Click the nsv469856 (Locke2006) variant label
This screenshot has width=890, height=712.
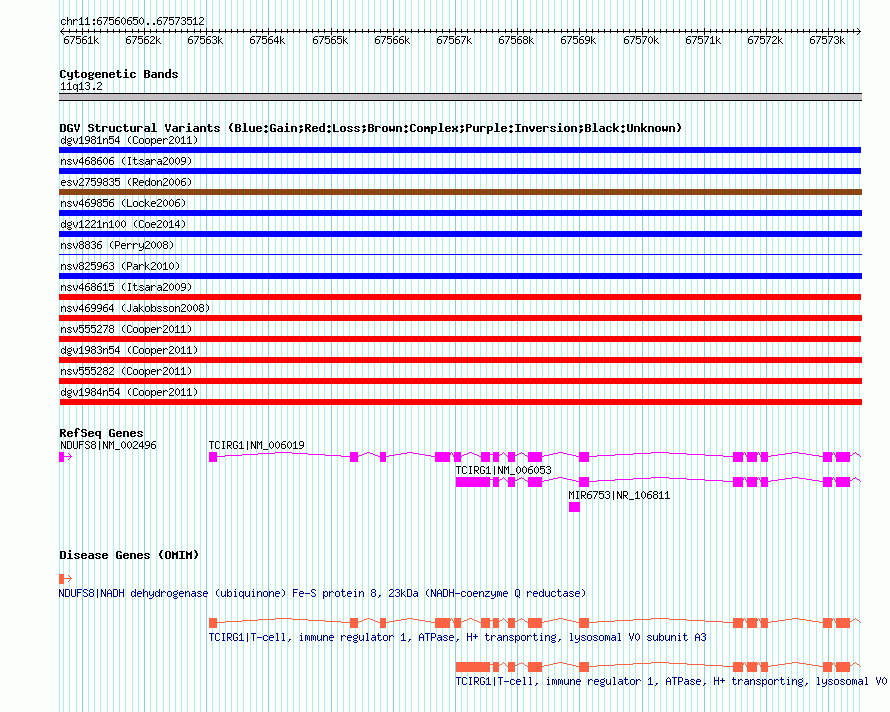pos(123,203)
